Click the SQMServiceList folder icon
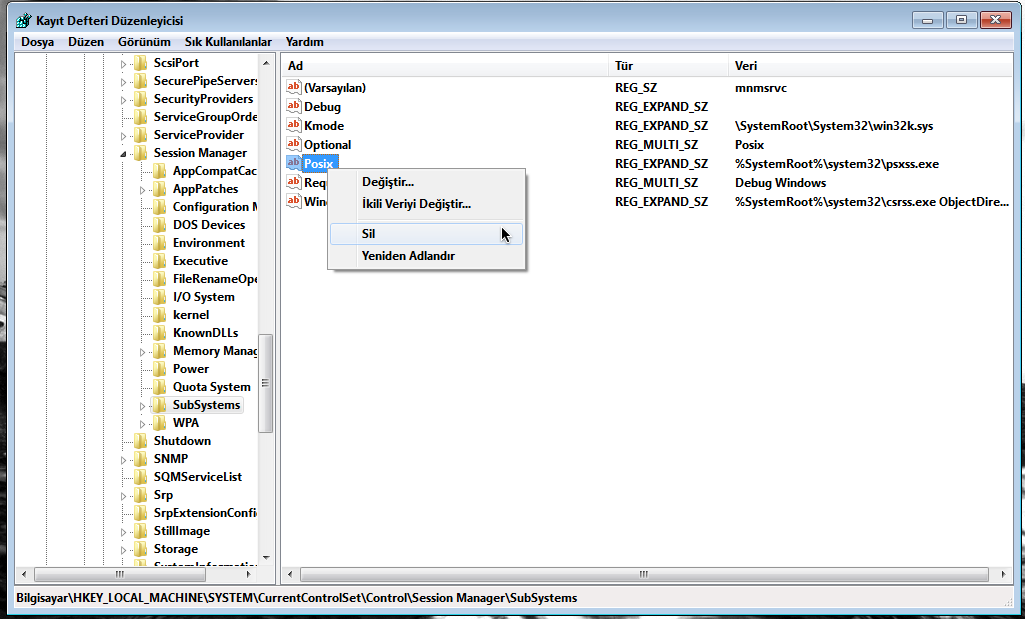Screen dimensions: 1025x619 [x=141, y=477]
